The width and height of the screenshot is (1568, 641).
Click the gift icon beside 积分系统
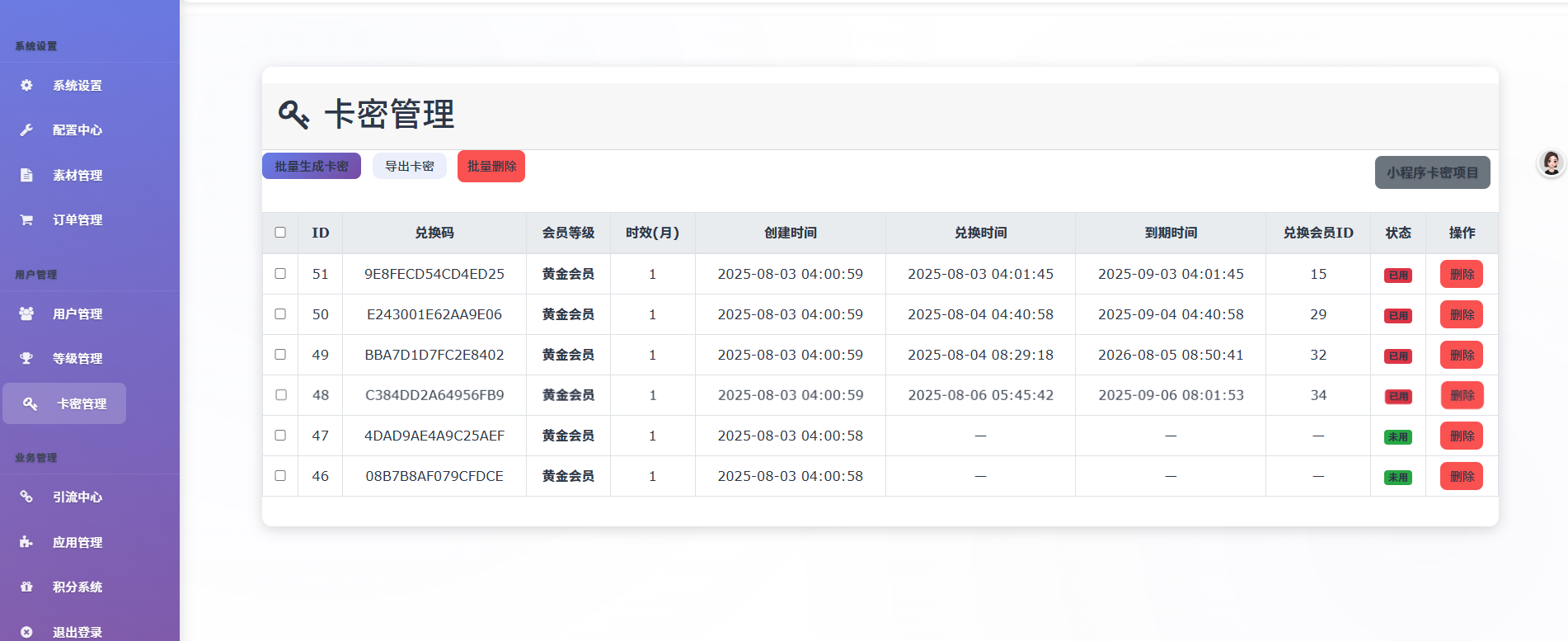click(26, 587)
